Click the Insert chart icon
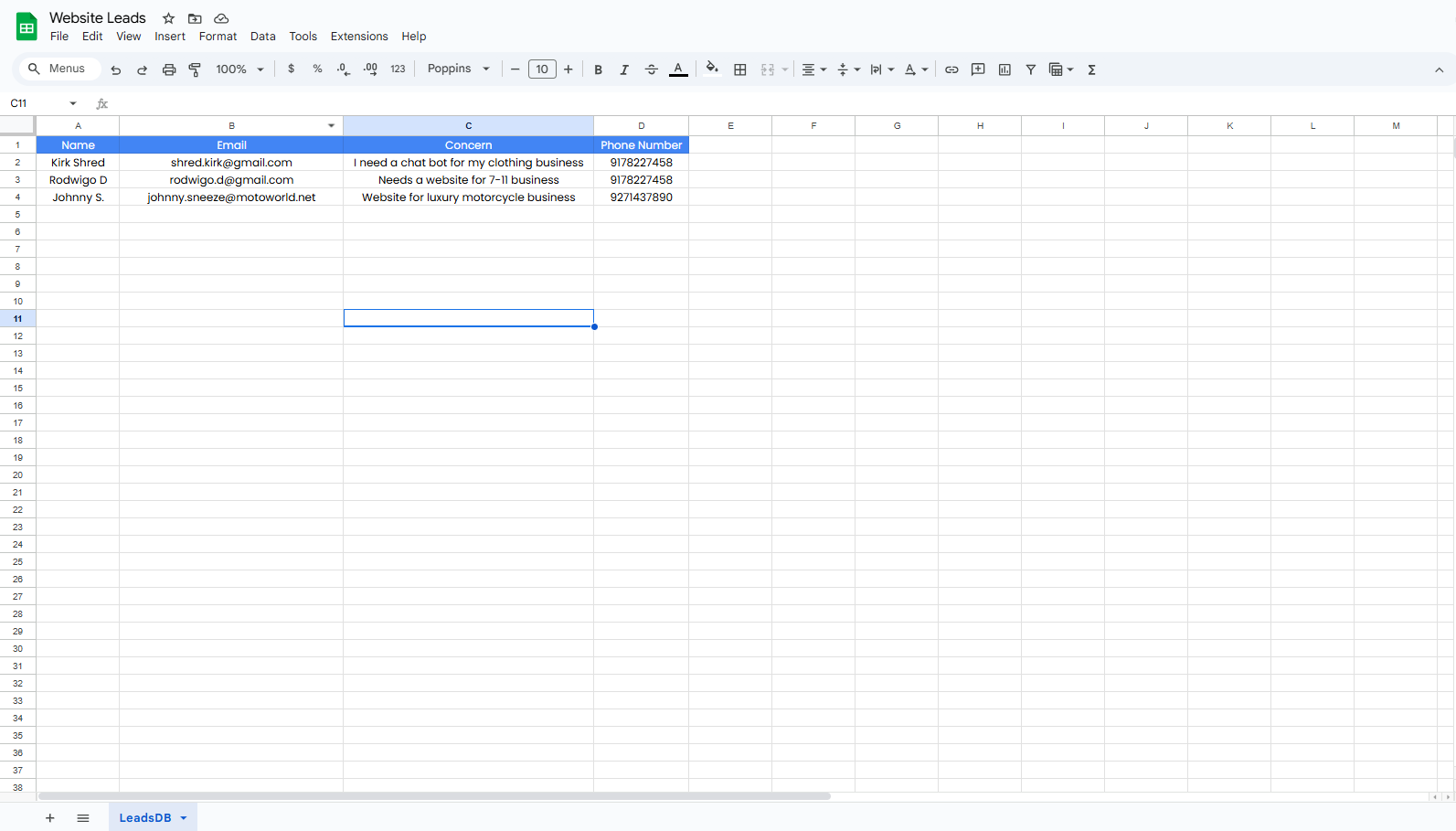Screen dimensions: 1456x831 coord(1004,69)
